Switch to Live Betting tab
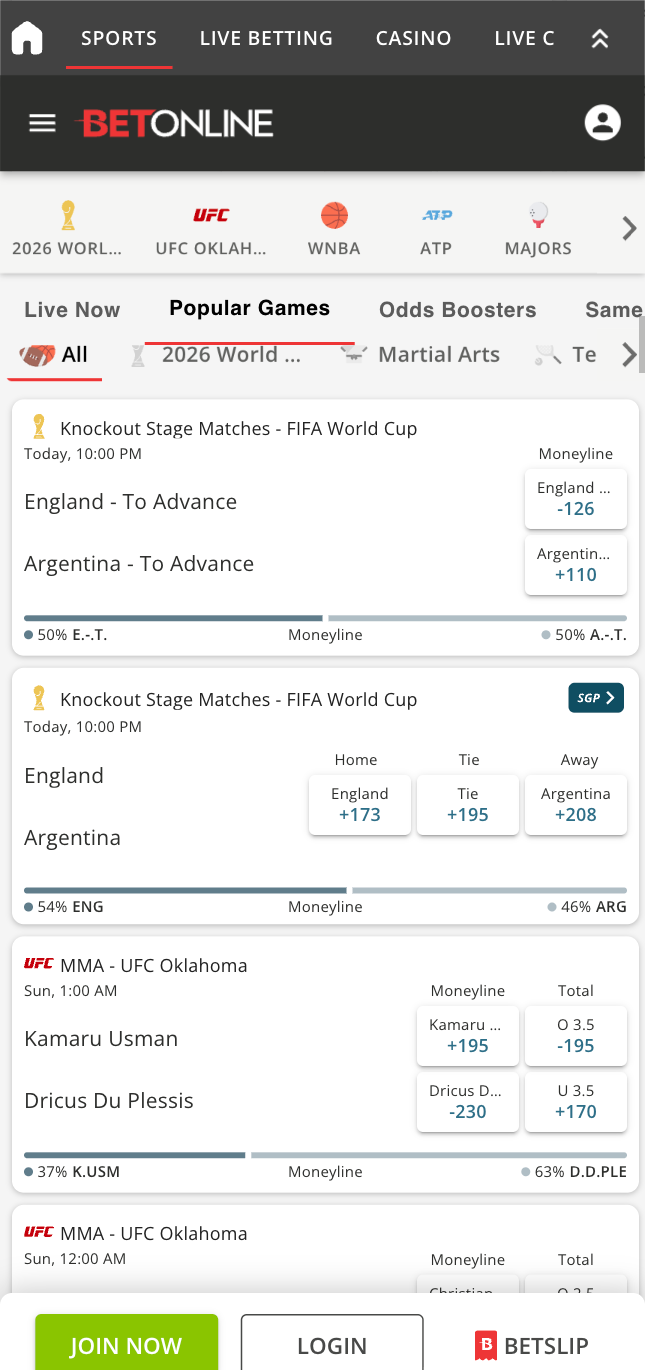This screenshot has width=646, height=1370. tap(266, 38)
